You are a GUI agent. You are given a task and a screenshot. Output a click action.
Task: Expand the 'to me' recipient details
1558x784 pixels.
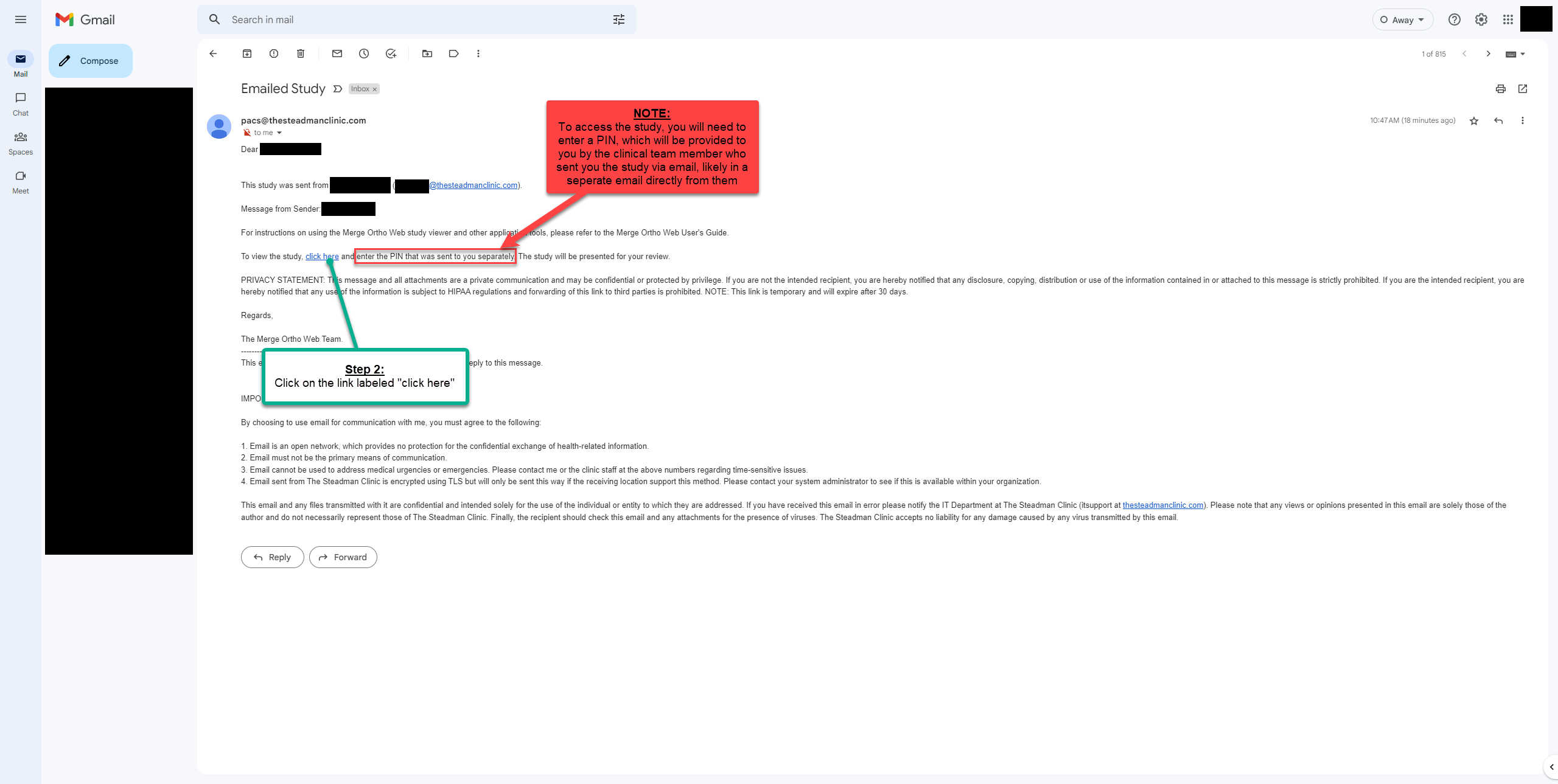279,133
